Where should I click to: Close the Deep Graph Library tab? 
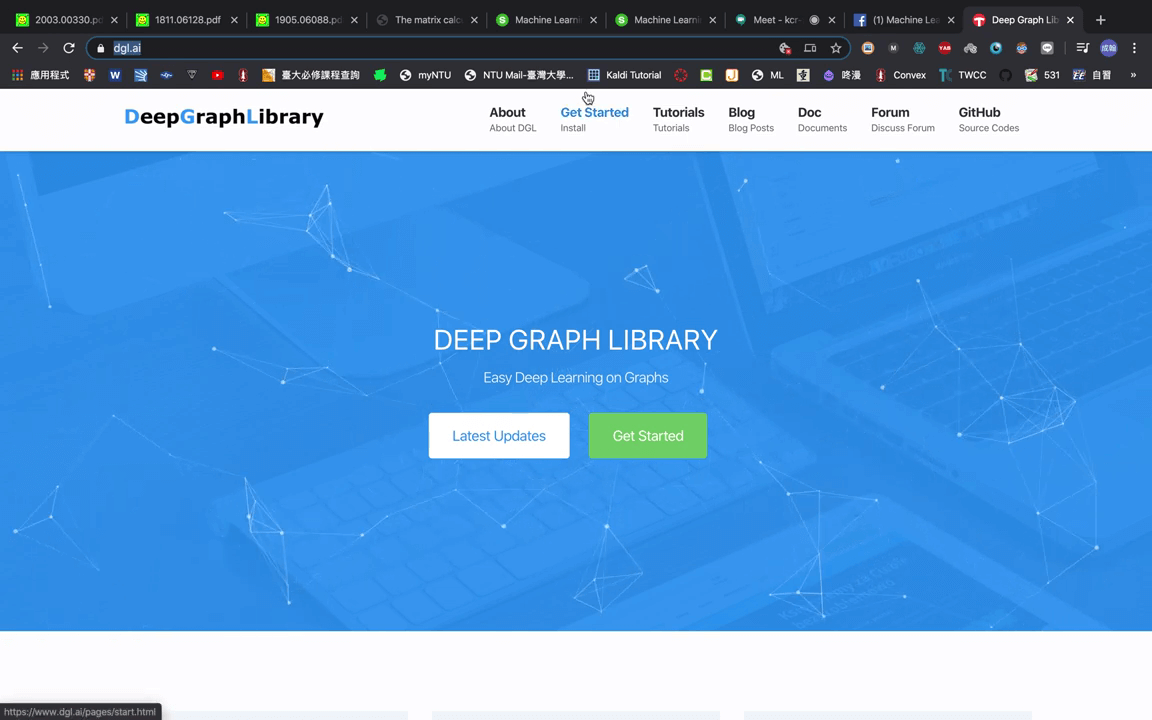click(1070, 20)
